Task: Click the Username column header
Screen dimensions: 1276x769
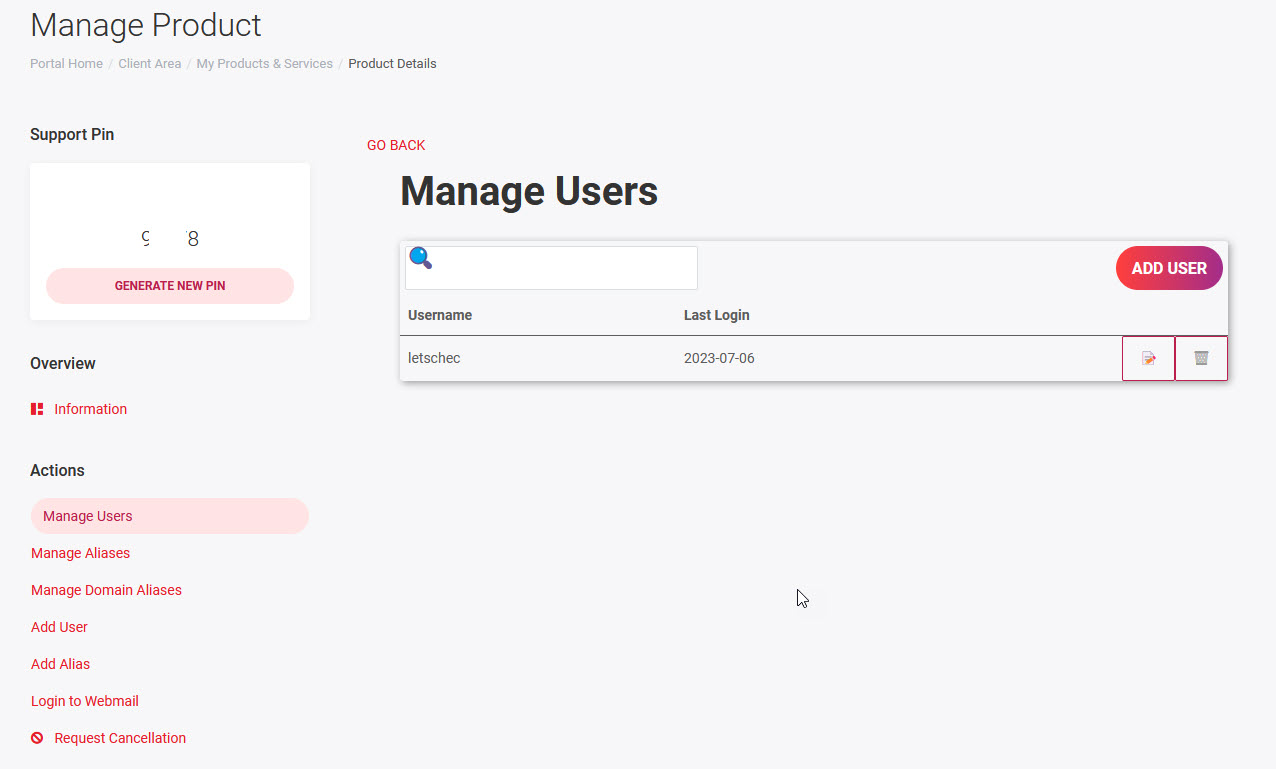Action: click(x=440, y=315)
